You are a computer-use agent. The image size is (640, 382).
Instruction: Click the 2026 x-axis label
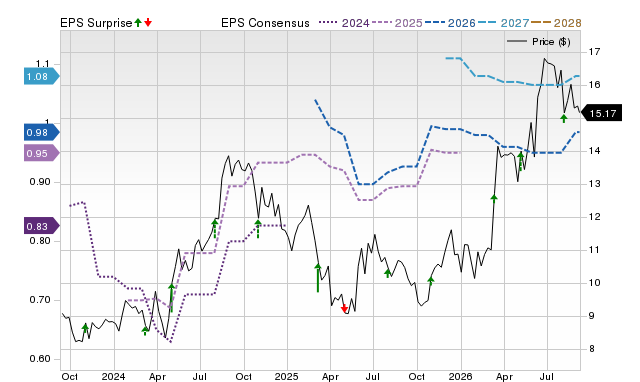[x=460, y=376]
